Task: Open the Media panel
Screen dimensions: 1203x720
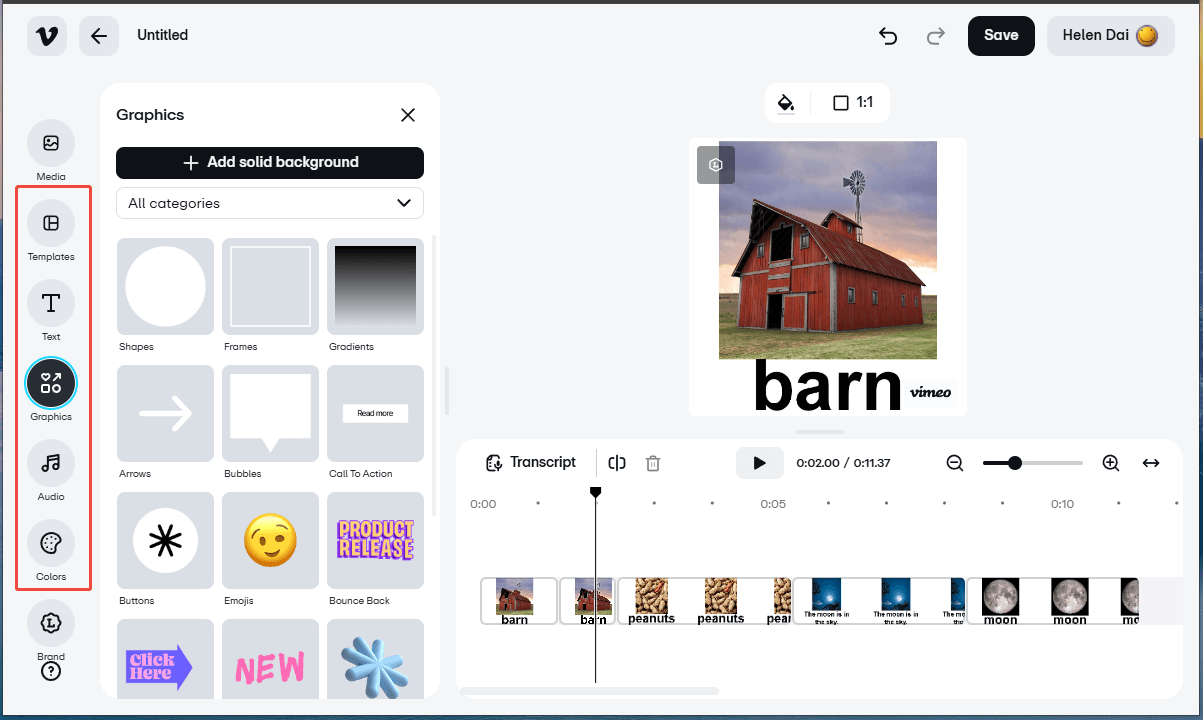Action: pyautogui.click(x=51, y=142)
